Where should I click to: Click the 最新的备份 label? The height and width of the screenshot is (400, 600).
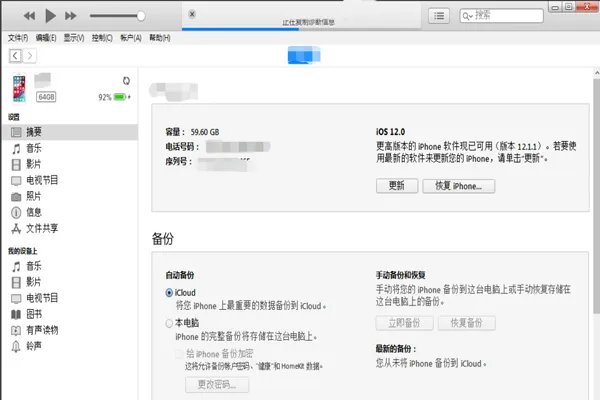click(396, 349)
